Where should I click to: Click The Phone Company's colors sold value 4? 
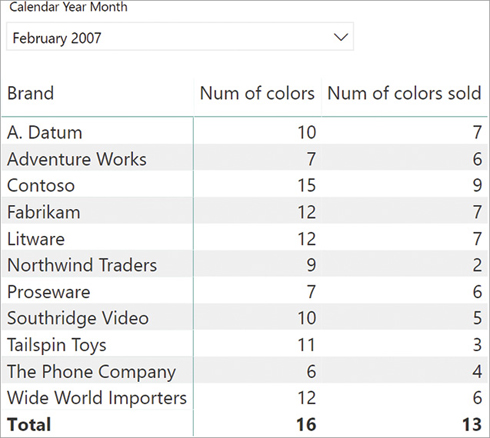click(x=477, y=371)
